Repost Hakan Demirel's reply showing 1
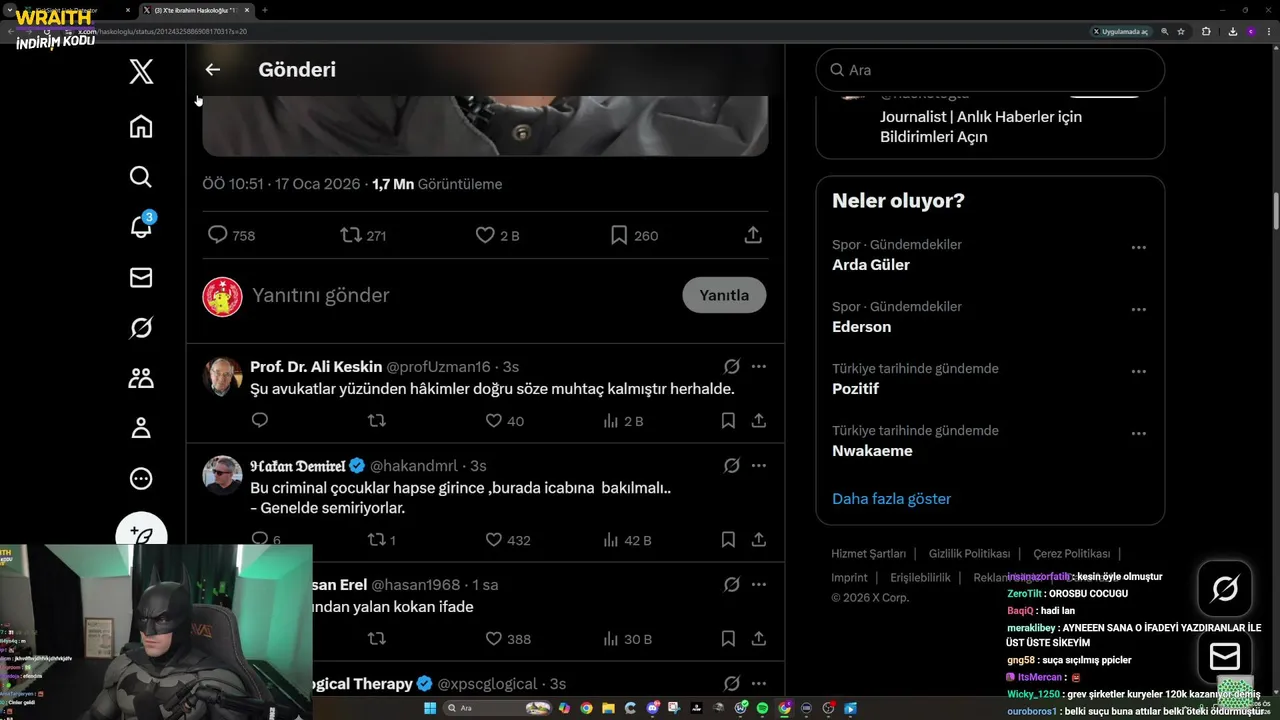The height and width of the screenshot is (720, 1280). [377, 540]
